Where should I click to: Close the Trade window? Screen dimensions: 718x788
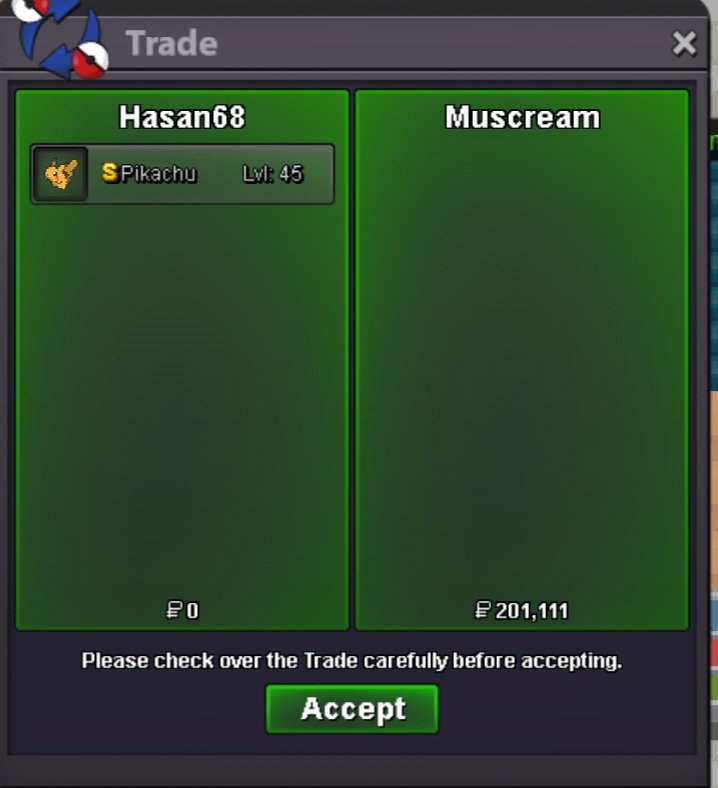(684, 43)
